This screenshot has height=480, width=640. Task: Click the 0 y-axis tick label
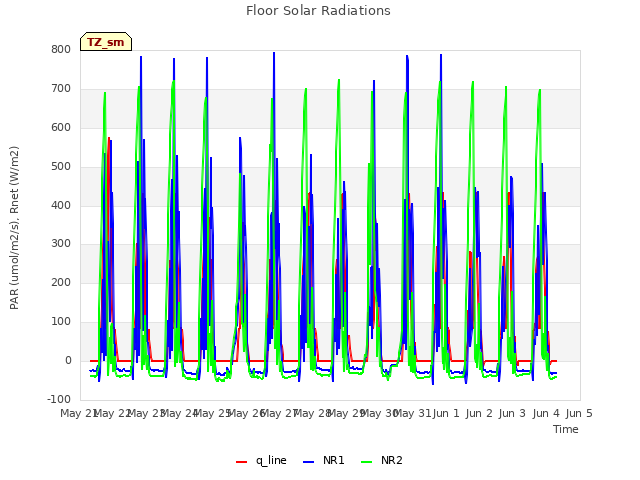click(68, 360)
